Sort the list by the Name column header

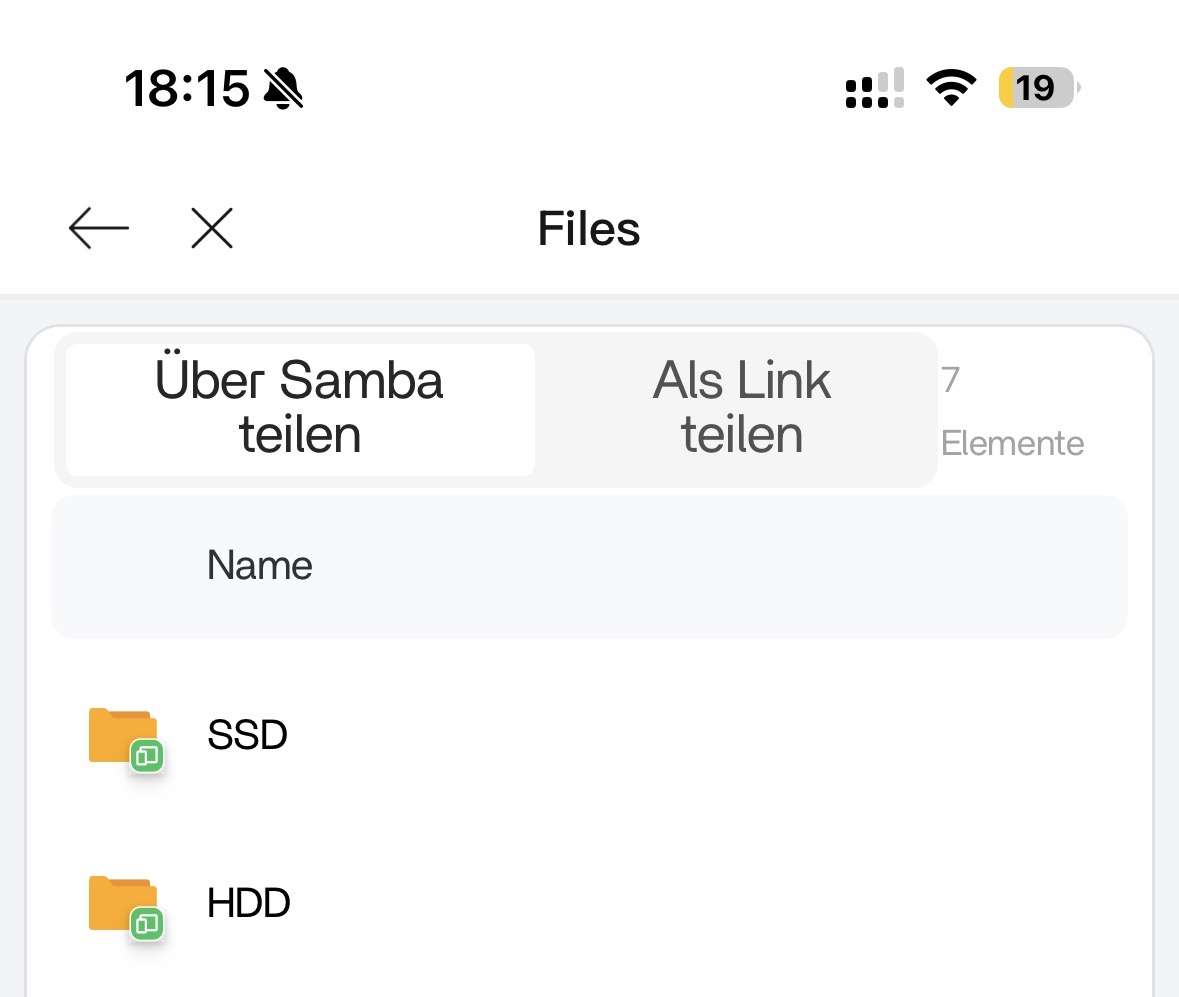260,566
